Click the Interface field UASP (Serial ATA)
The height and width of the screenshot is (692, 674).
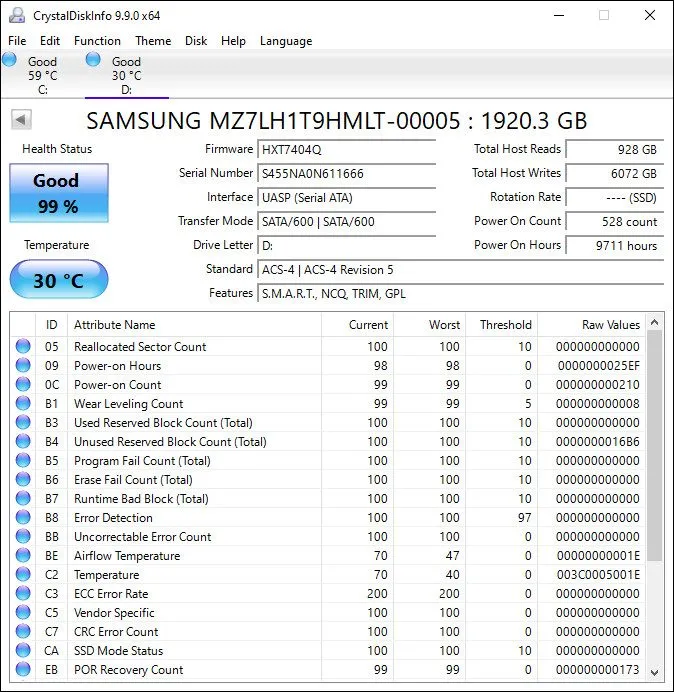click(x=346, y=197)
